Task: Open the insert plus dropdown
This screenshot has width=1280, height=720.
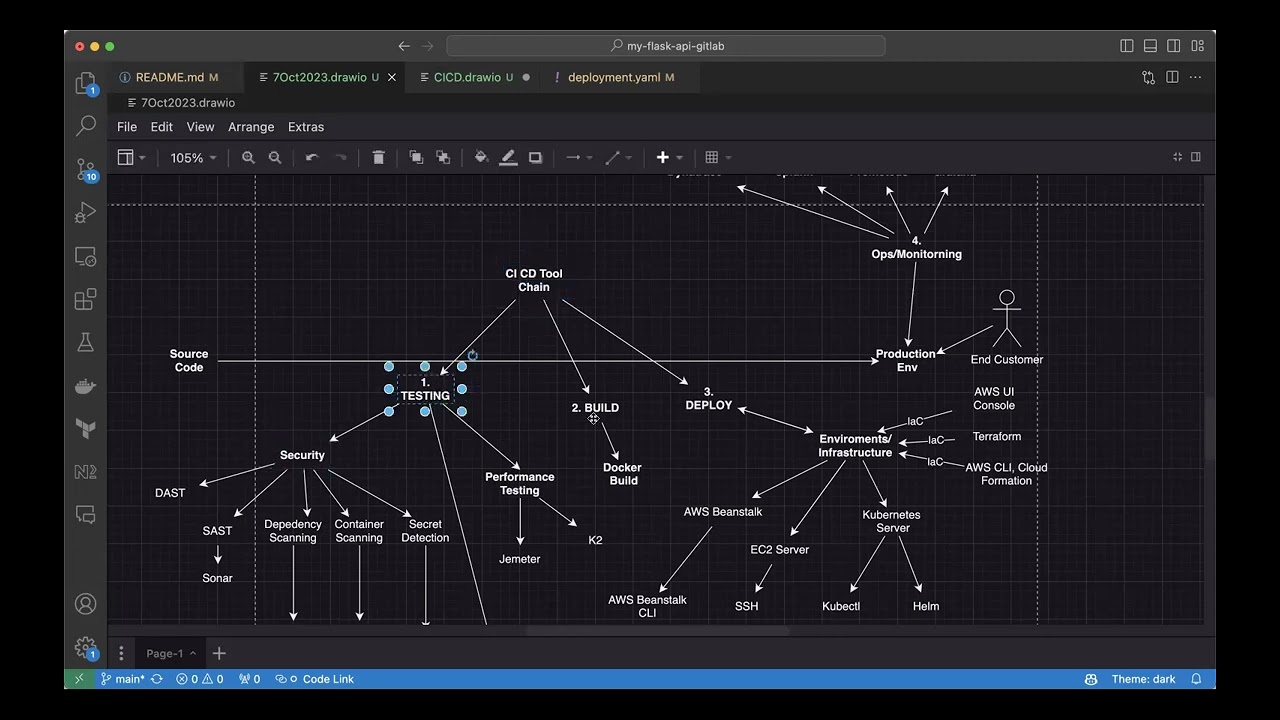Action: 669,158
